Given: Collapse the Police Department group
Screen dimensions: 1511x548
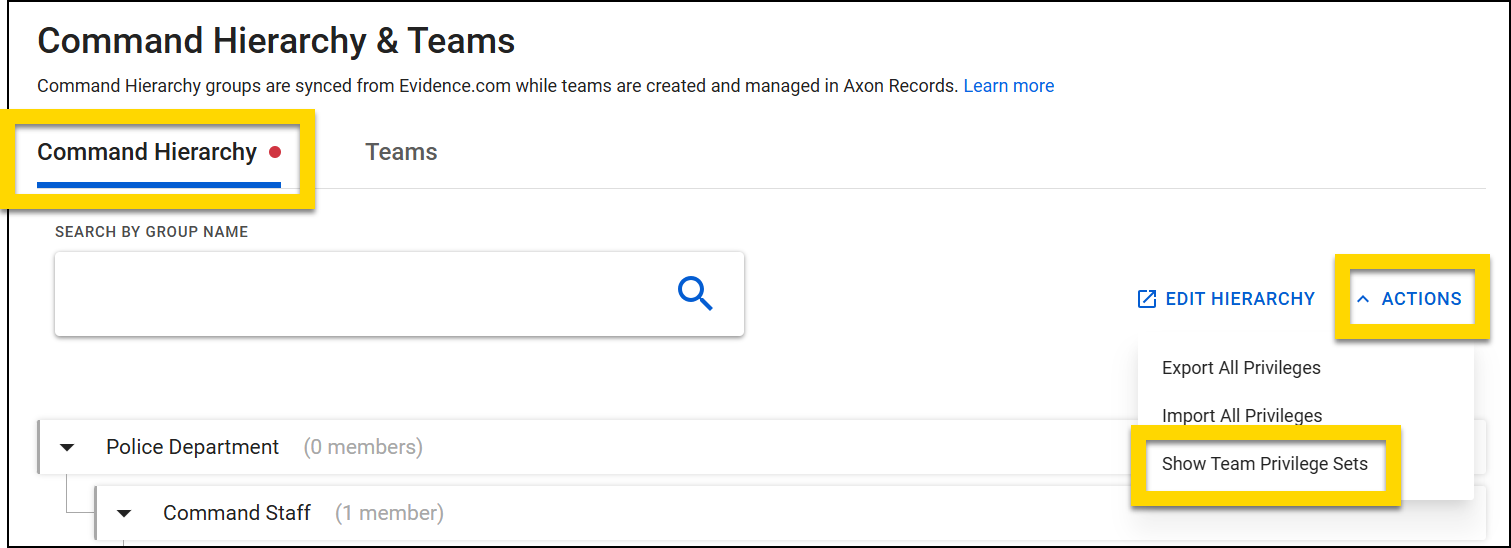Looking at the screenshot, I should (x=68, y=448).
